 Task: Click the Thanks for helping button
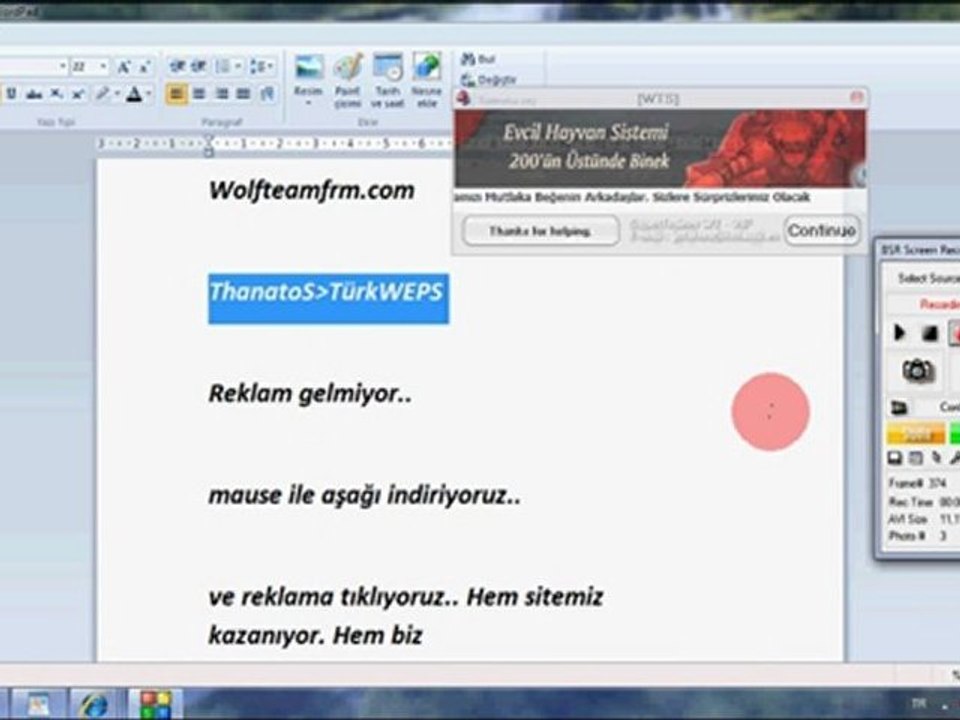541,231
